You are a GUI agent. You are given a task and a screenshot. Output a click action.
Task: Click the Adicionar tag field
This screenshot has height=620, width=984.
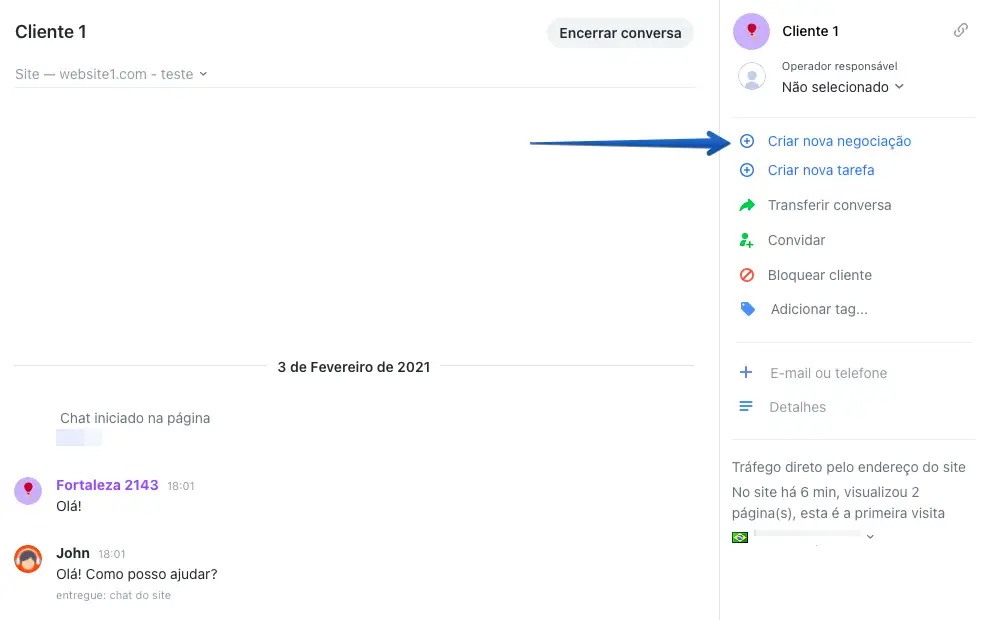[819, 310]
